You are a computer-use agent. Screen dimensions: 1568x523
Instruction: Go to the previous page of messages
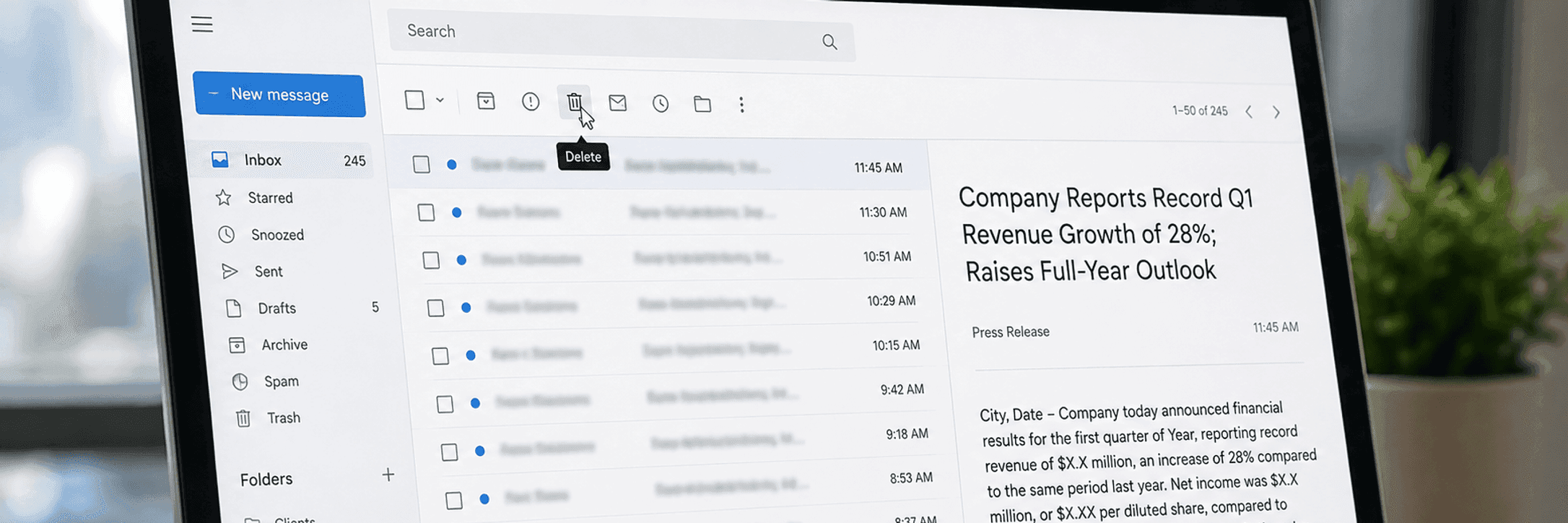tap(1249, 111)
